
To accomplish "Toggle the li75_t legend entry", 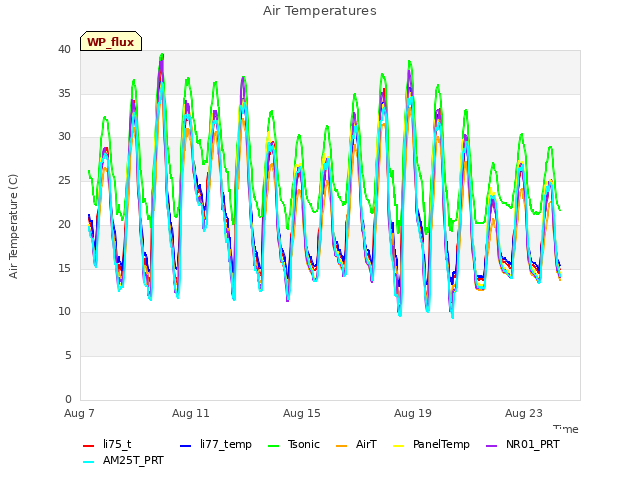I will (107, 444).
